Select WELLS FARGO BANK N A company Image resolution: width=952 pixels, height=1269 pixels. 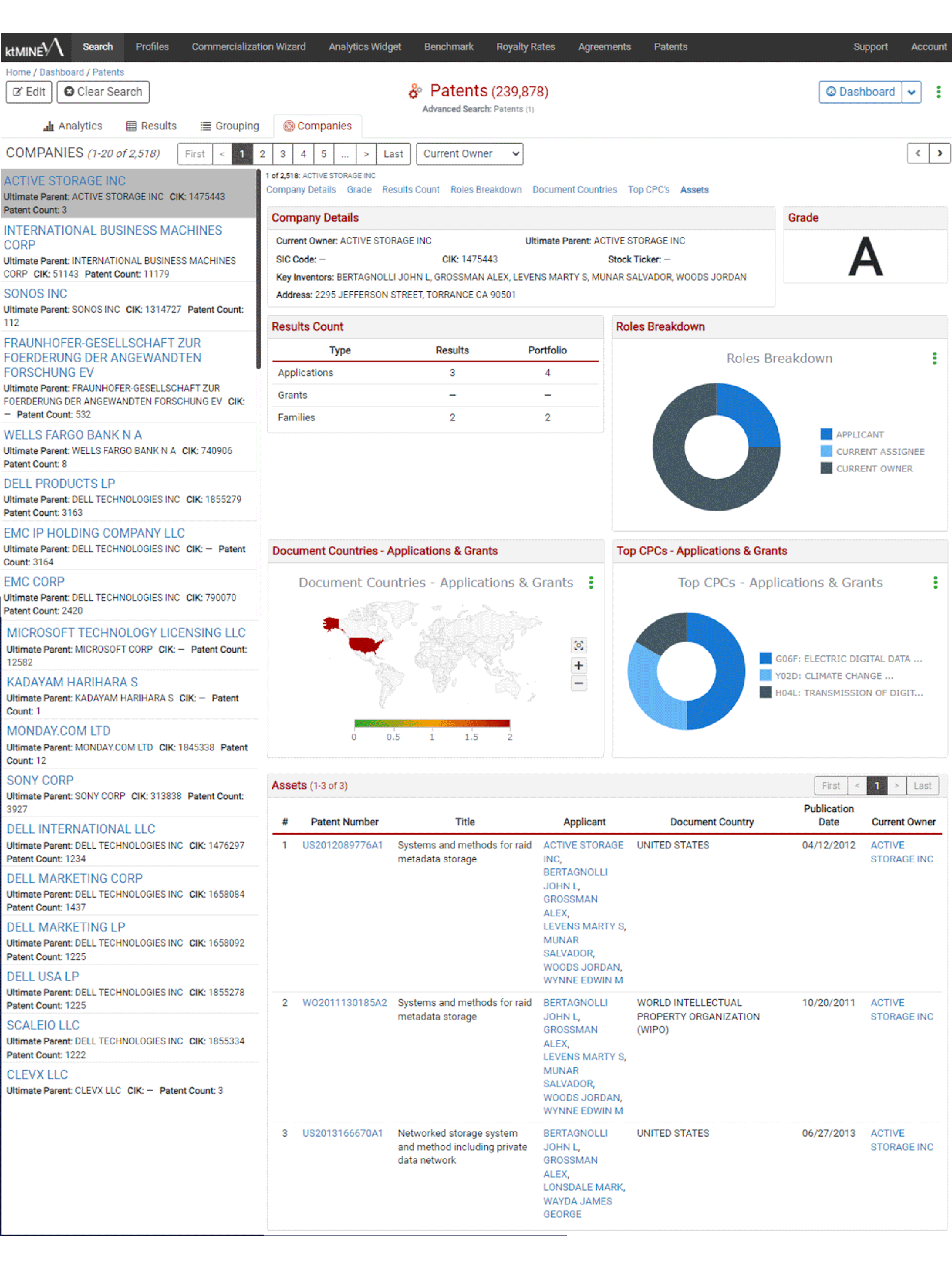(73, 436)
